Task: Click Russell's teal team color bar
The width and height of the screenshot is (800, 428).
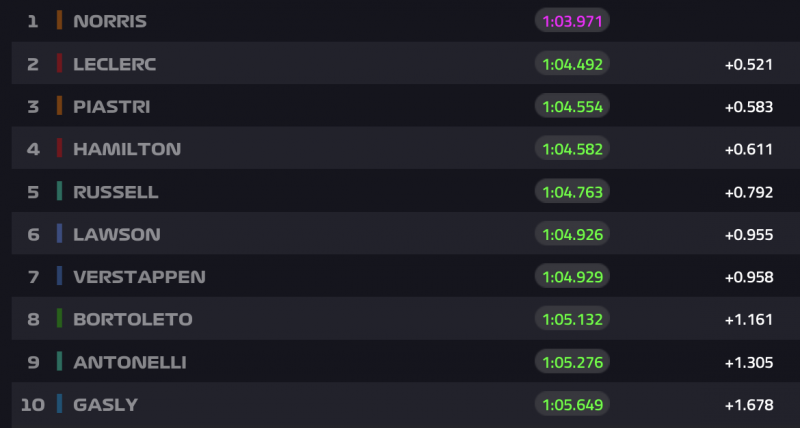Action: coord(60,191)
